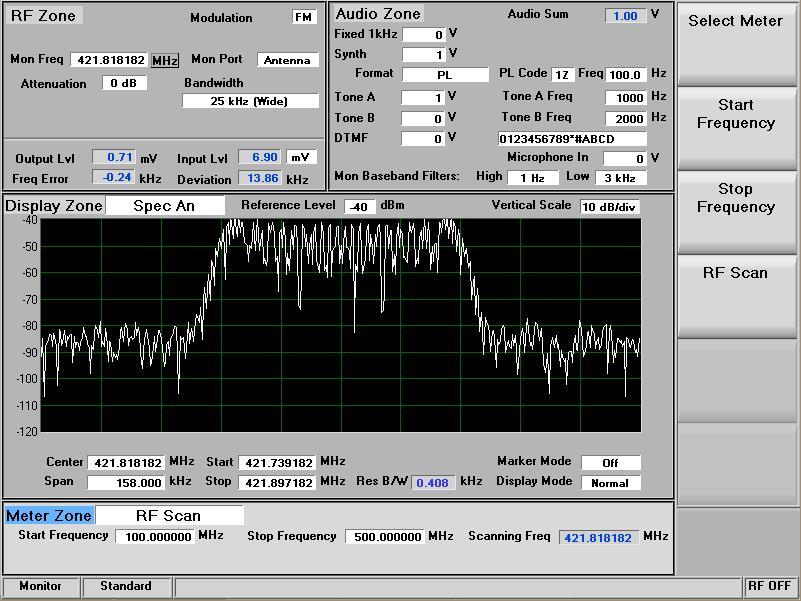
Task: Edit Meter Zone Start Frequency 100.000000
Action: (155, 537)
